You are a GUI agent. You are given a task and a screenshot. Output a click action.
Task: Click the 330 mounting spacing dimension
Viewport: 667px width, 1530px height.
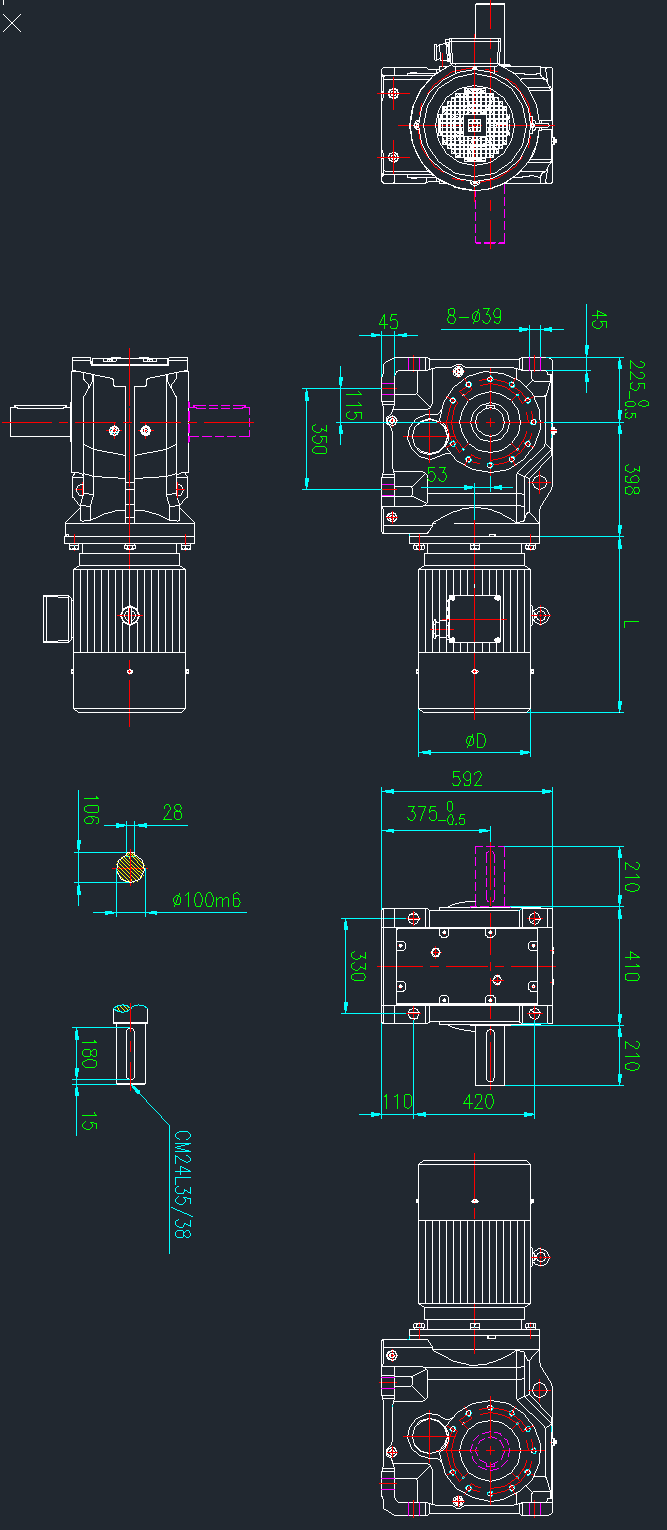pos(356,966)
